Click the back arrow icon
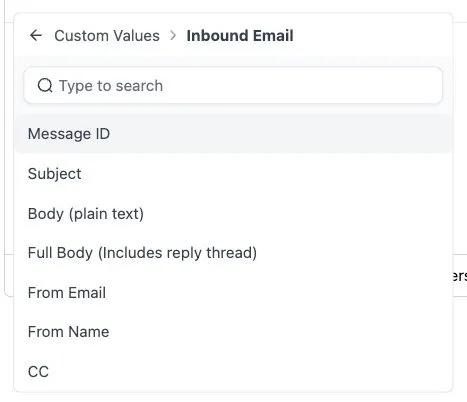This screenshot has height=402, width=467. 36,35
